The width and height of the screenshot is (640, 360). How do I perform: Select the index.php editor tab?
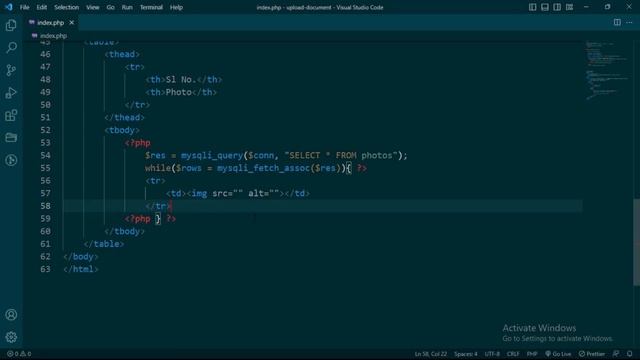(x=51, y=22)
